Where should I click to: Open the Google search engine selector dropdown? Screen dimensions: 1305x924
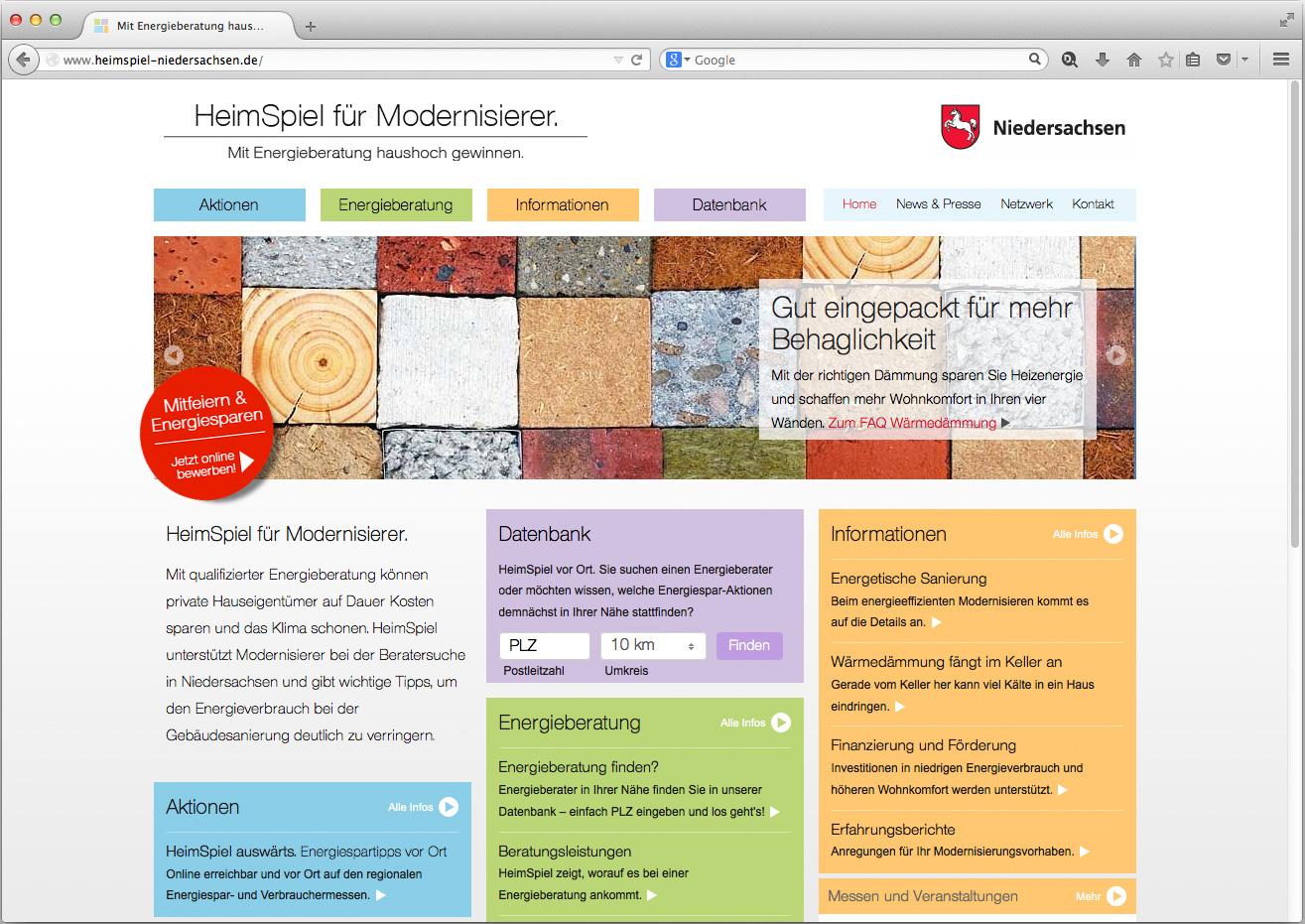tap(678, 60)
